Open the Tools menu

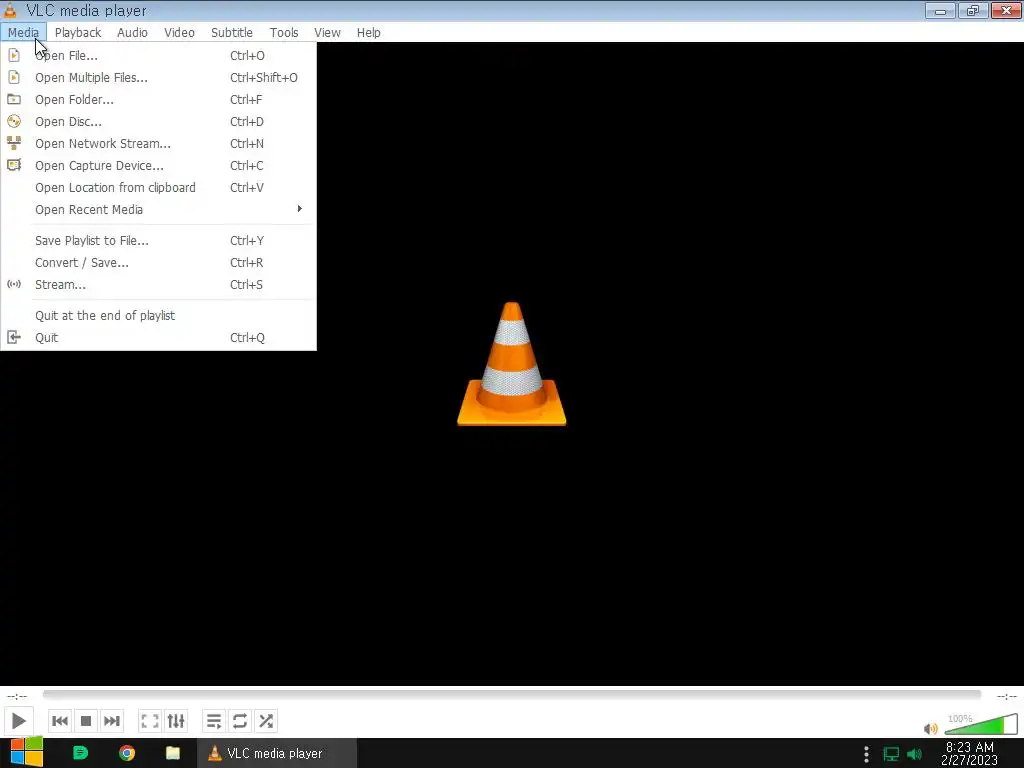click(284, 33)
